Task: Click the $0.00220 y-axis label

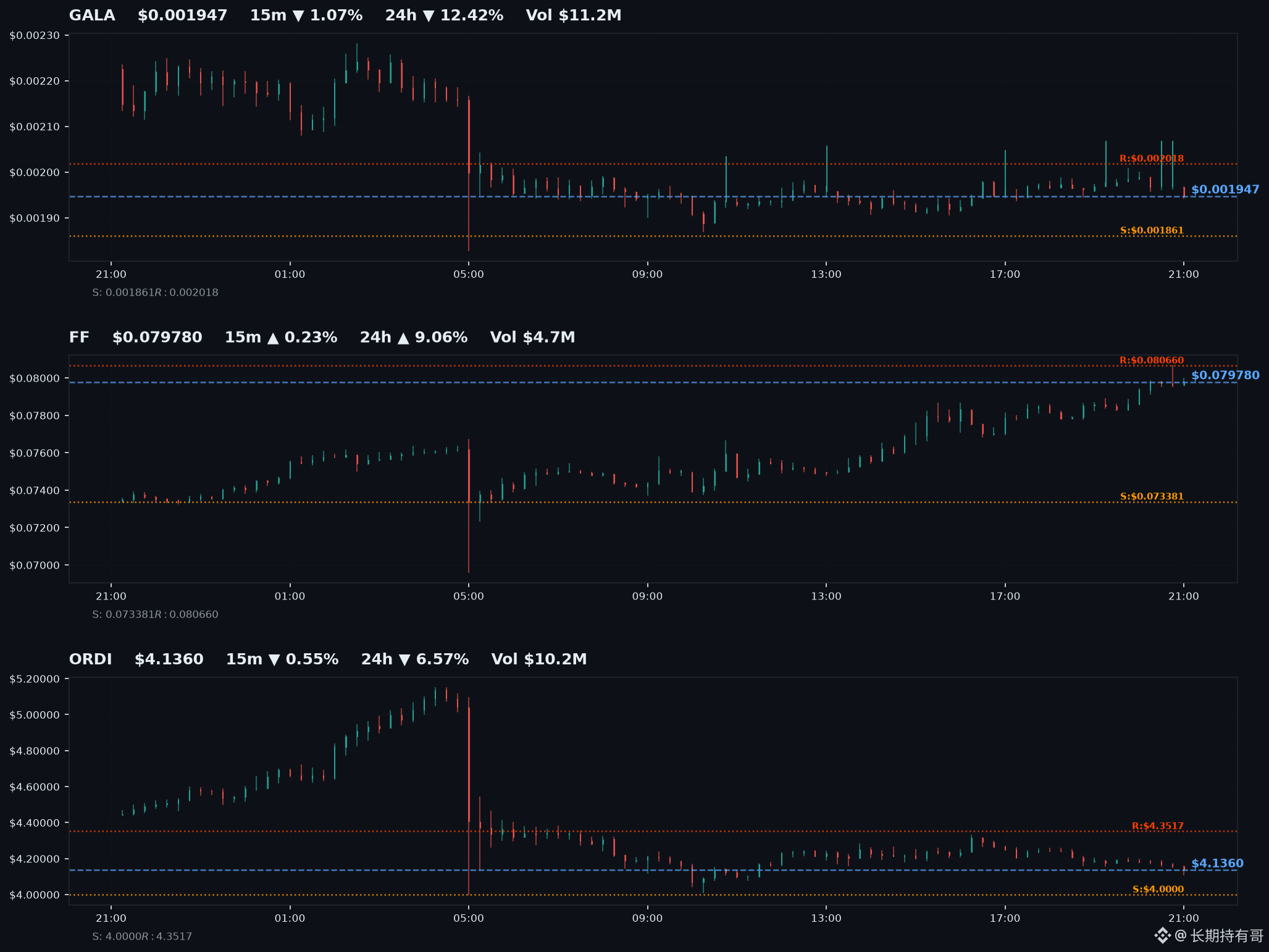Action: point(35,81)
